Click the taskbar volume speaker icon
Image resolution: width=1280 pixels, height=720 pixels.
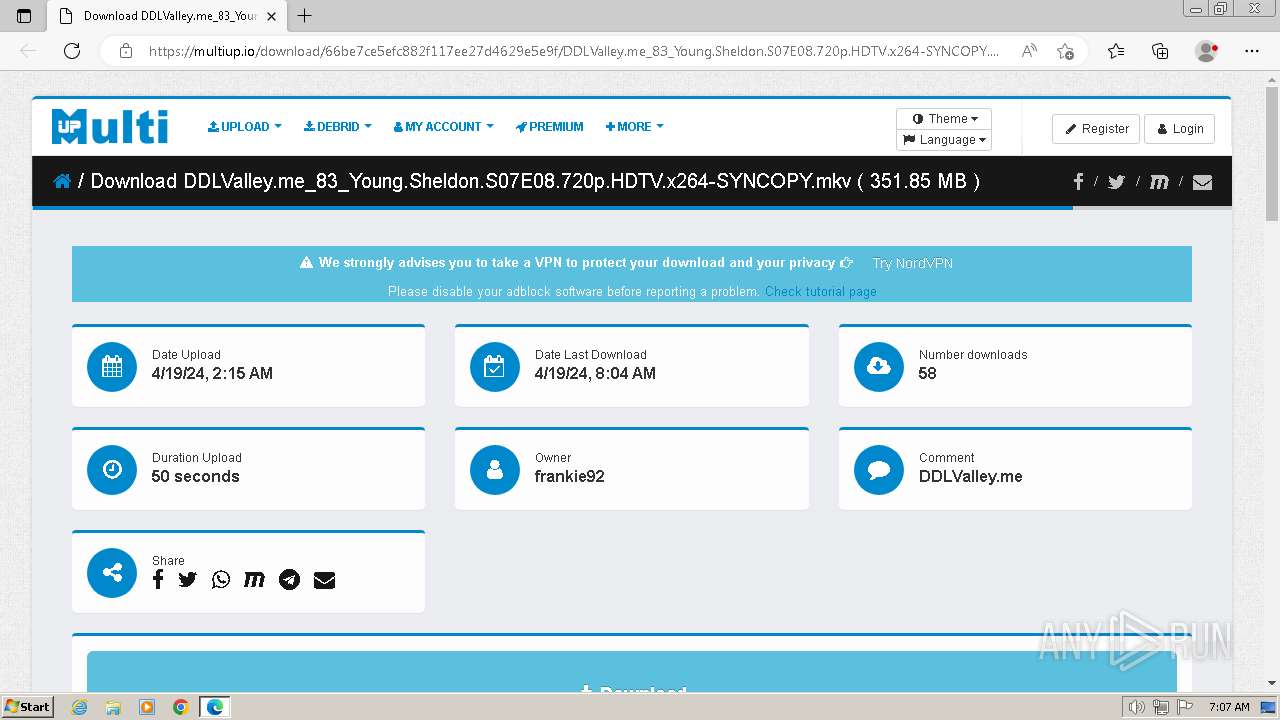click(1136, 707)
